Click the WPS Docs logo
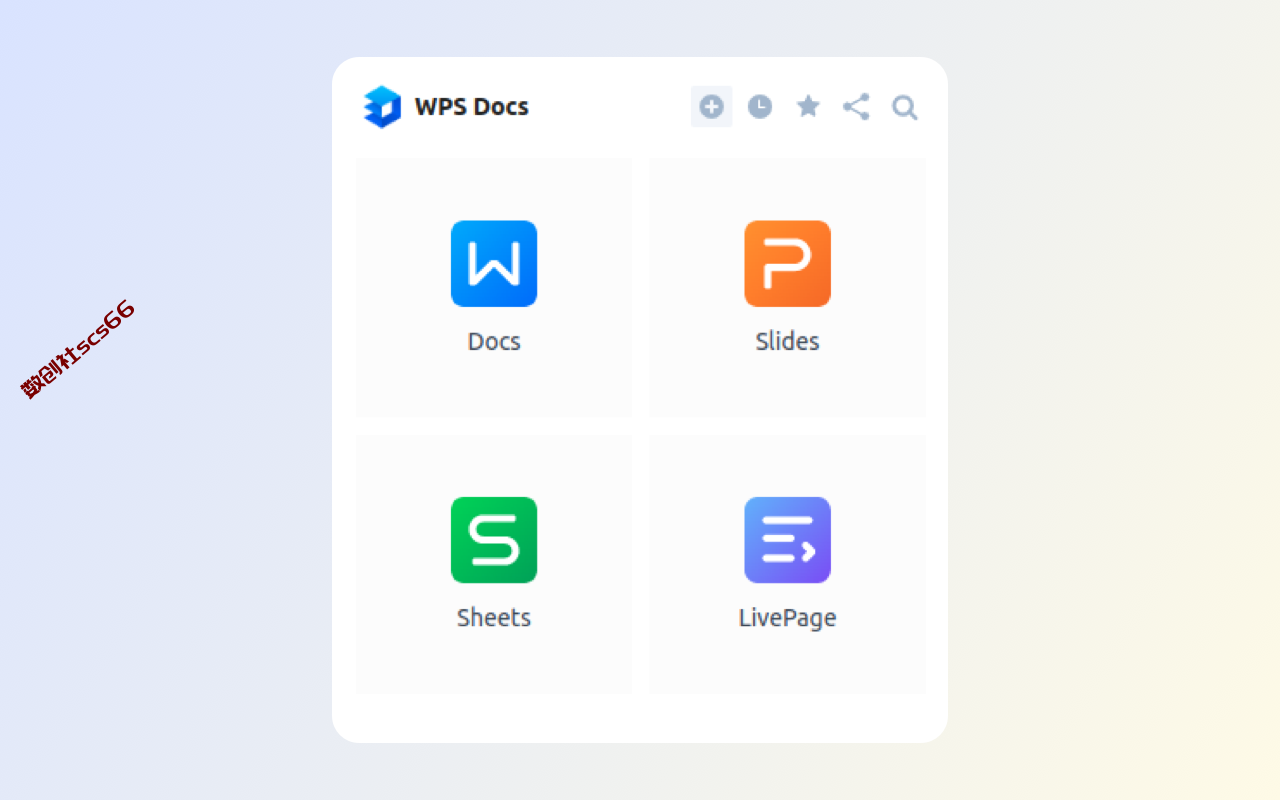Viewport: 1280px width, 800px height. [382, 107]
